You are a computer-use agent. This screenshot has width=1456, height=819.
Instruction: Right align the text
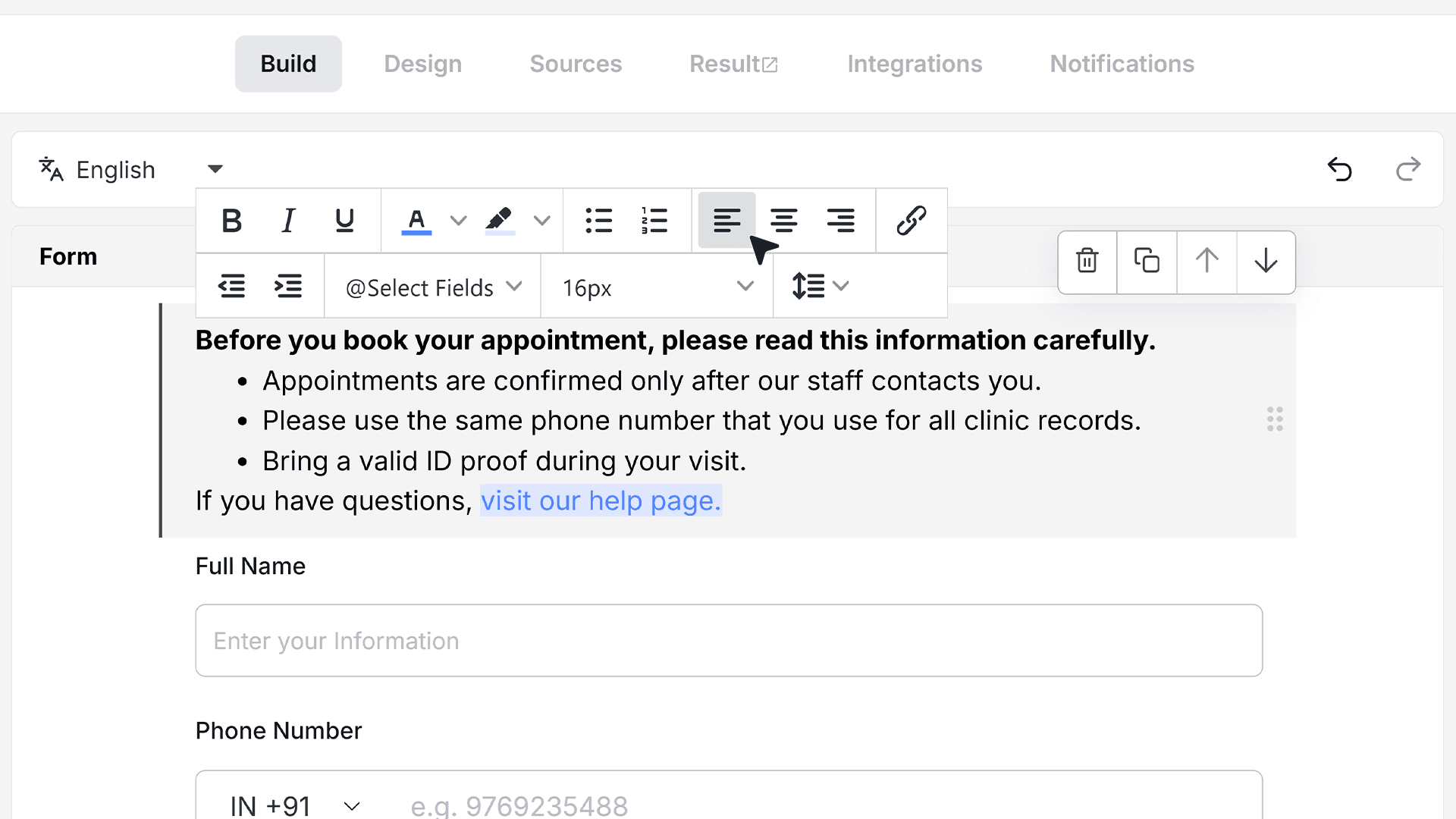840,221
